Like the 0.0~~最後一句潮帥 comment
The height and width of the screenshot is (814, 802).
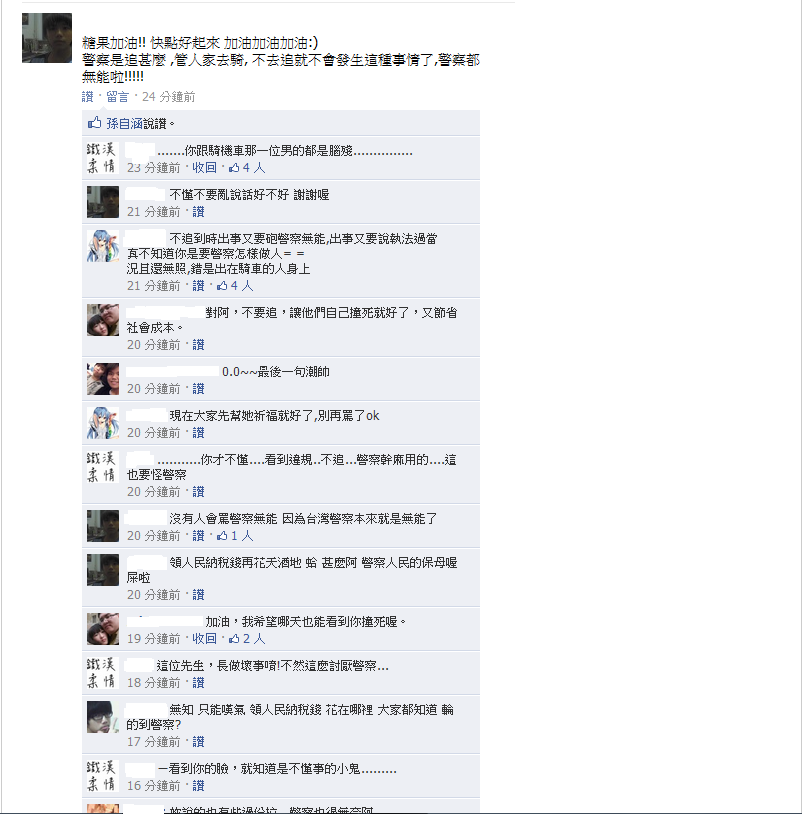pyautogui.click(x=198, y=389)
